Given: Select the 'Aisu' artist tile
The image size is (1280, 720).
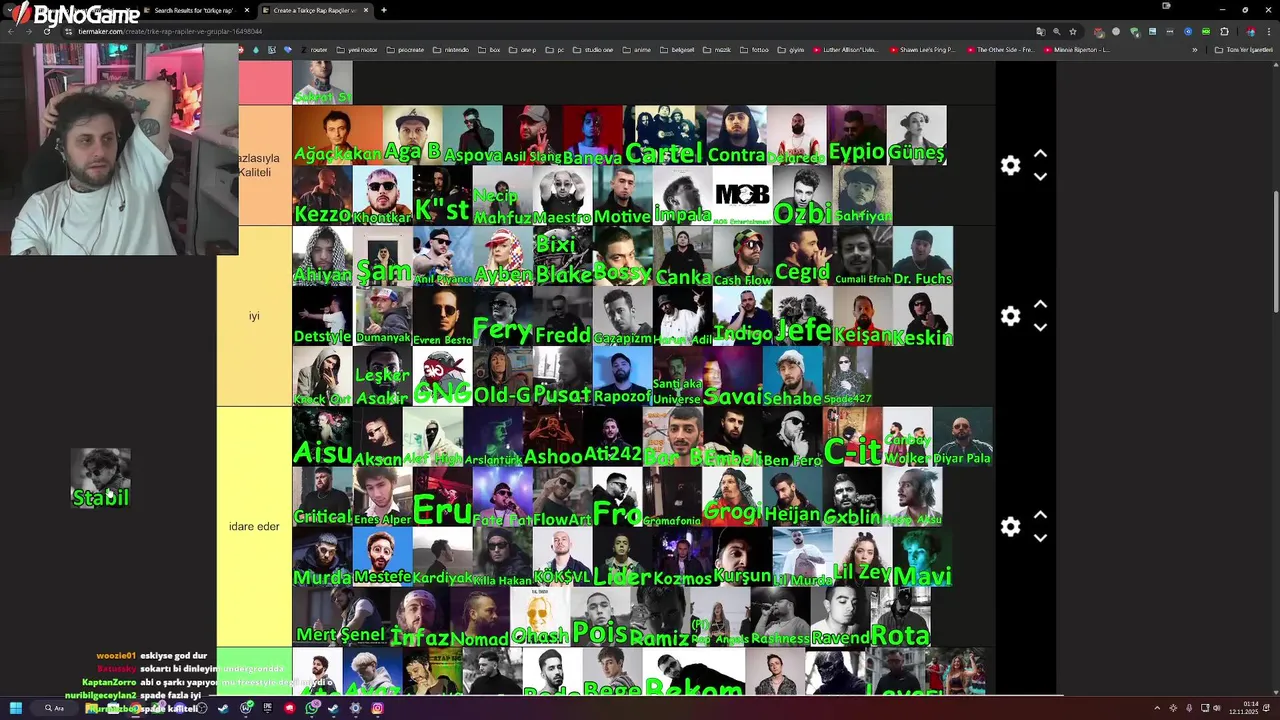Looking at the screenshot, I should point(322,436).
